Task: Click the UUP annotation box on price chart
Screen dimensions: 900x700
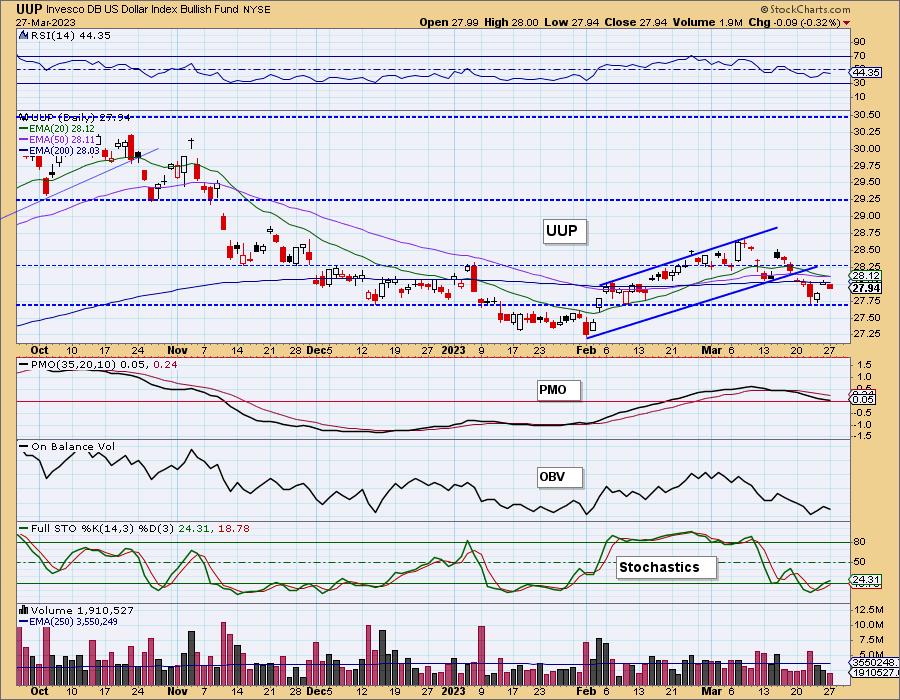Action: (564, 231)
